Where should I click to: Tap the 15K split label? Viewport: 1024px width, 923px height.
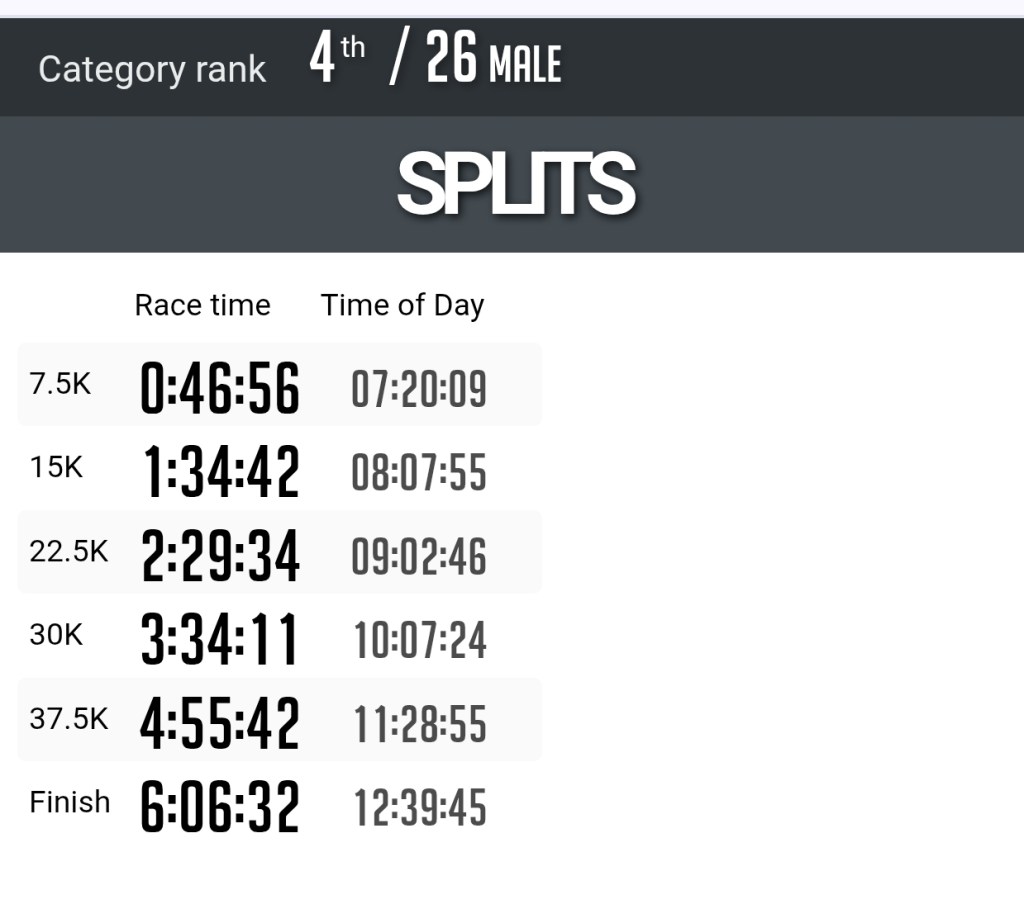(56, 467)
